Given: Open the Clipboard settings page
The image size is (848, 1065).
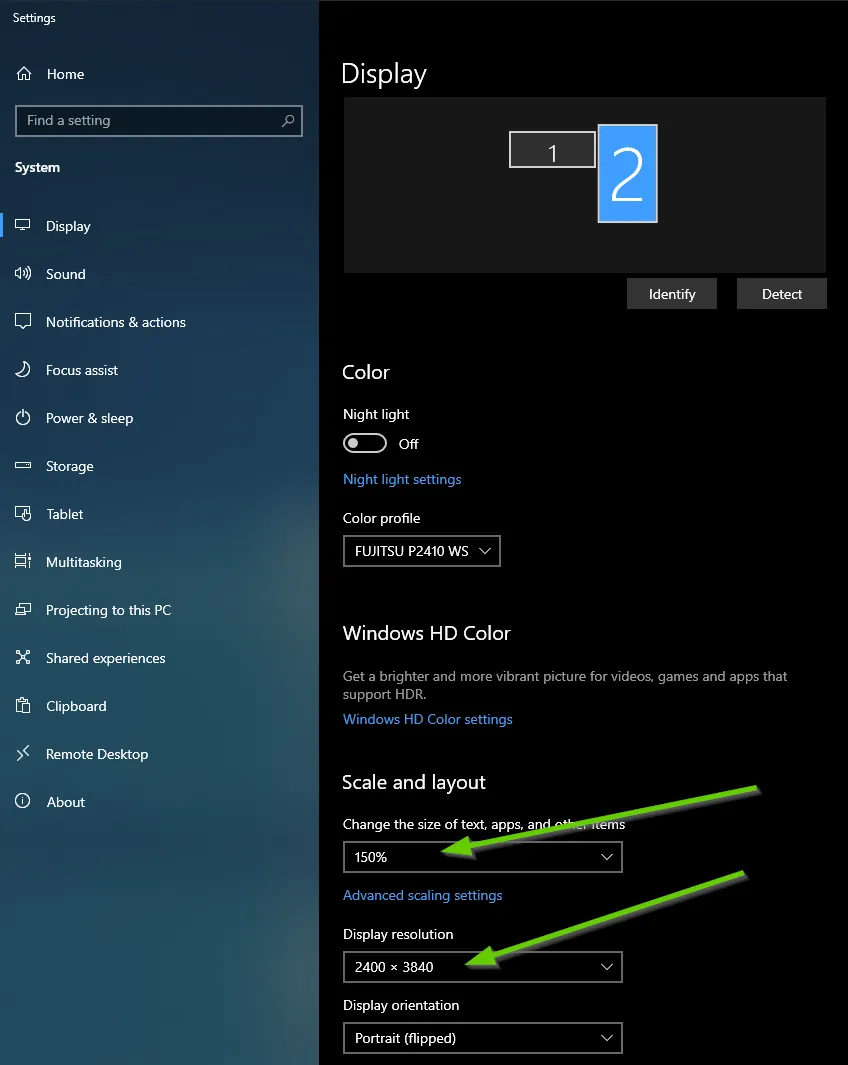Looking at the screenshot, I should (74, 706).
